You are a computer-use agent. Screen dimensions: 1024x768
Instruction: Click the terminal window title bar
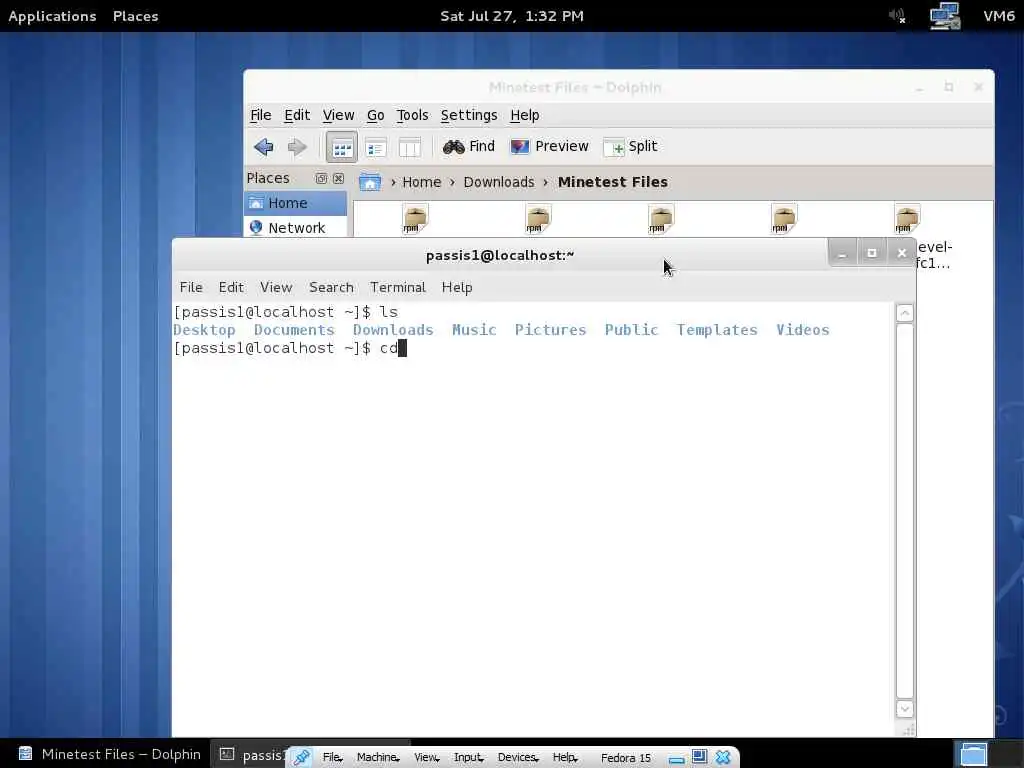[500, 255]
